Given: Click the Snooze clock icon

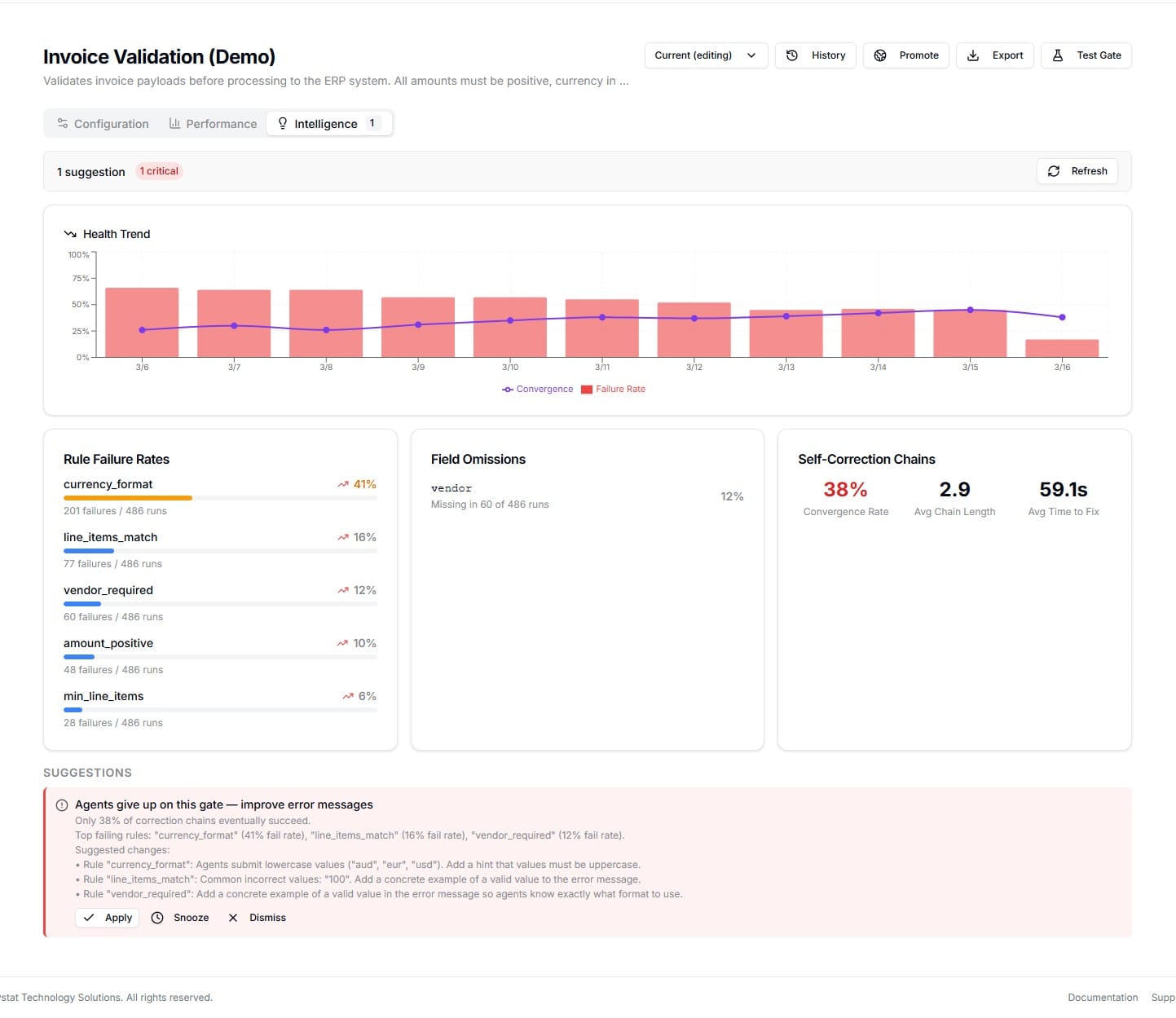Looking at the screenshot, I should [157, 918].
